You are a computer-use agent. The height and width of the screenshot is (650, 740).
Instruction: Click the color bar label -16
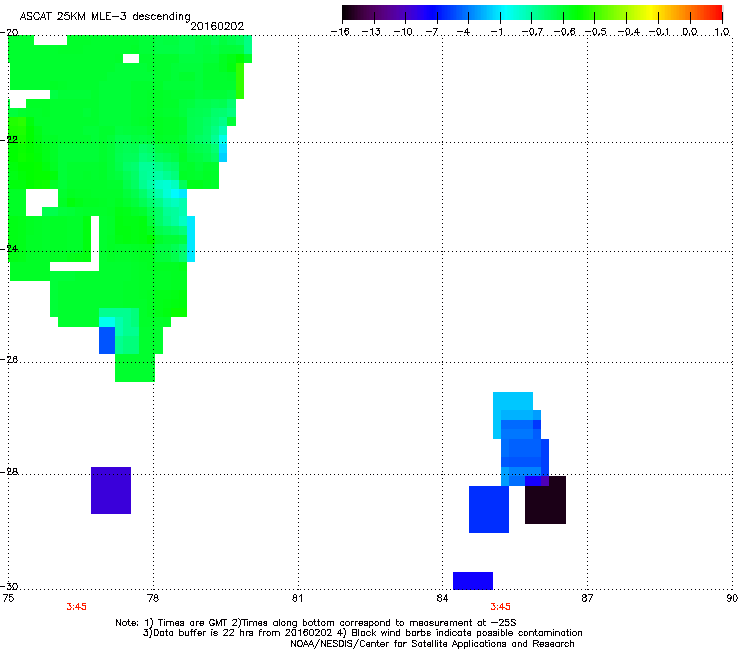[x=340, y=32]
